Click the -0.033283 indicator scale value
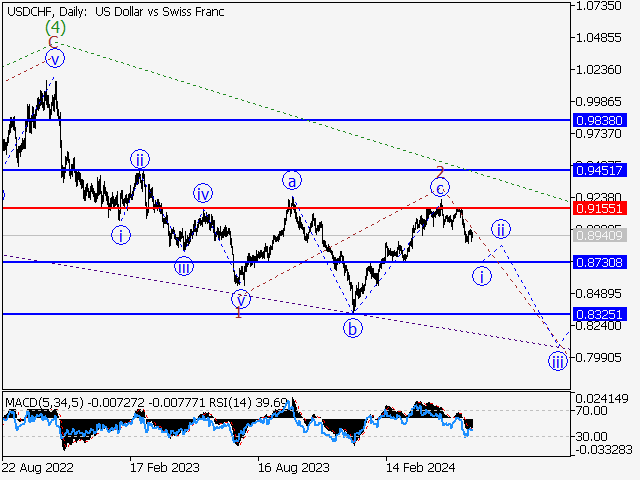This screenshot has height=480, width=640. pyautogui.click(x=604, y=450)
